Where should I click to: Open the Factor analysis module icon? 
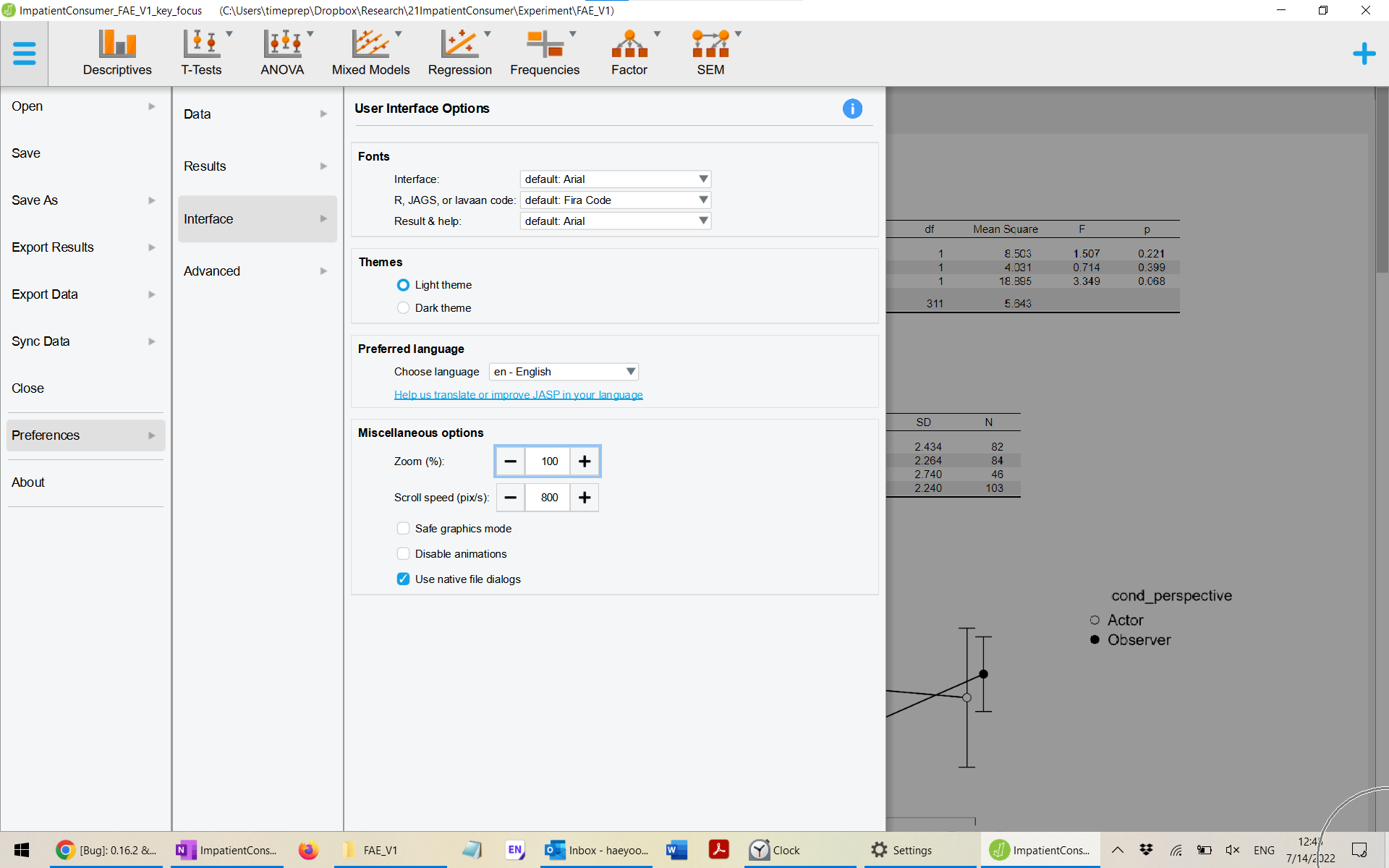[629, 53]
